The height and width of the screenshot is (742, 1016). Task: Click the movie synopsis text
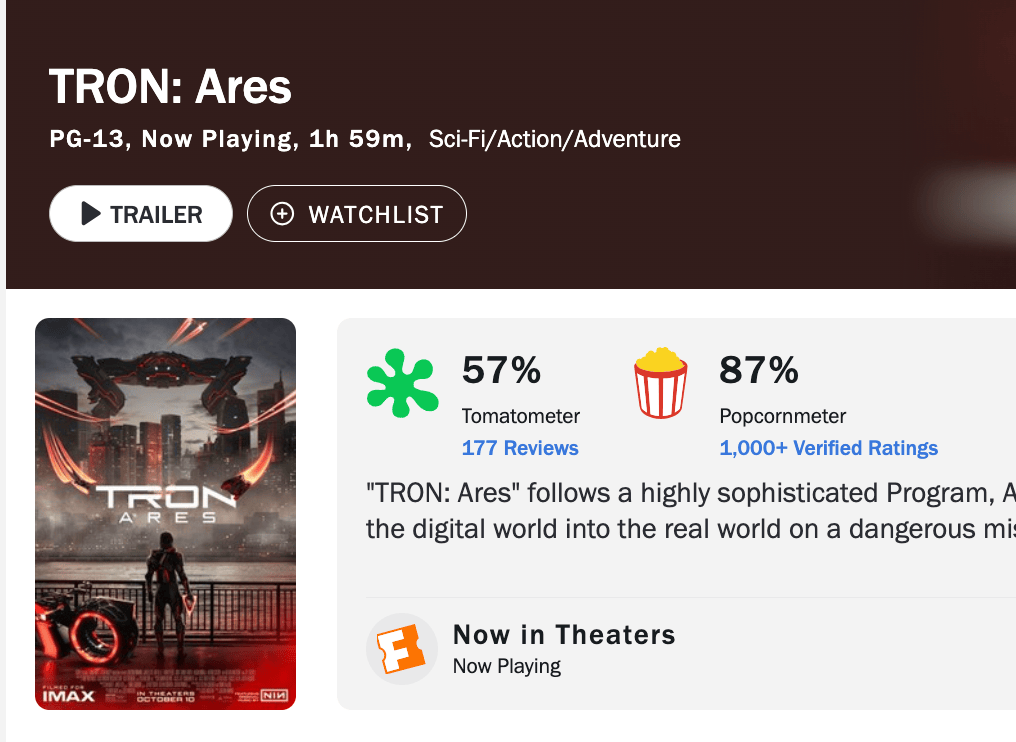(690, 510)
